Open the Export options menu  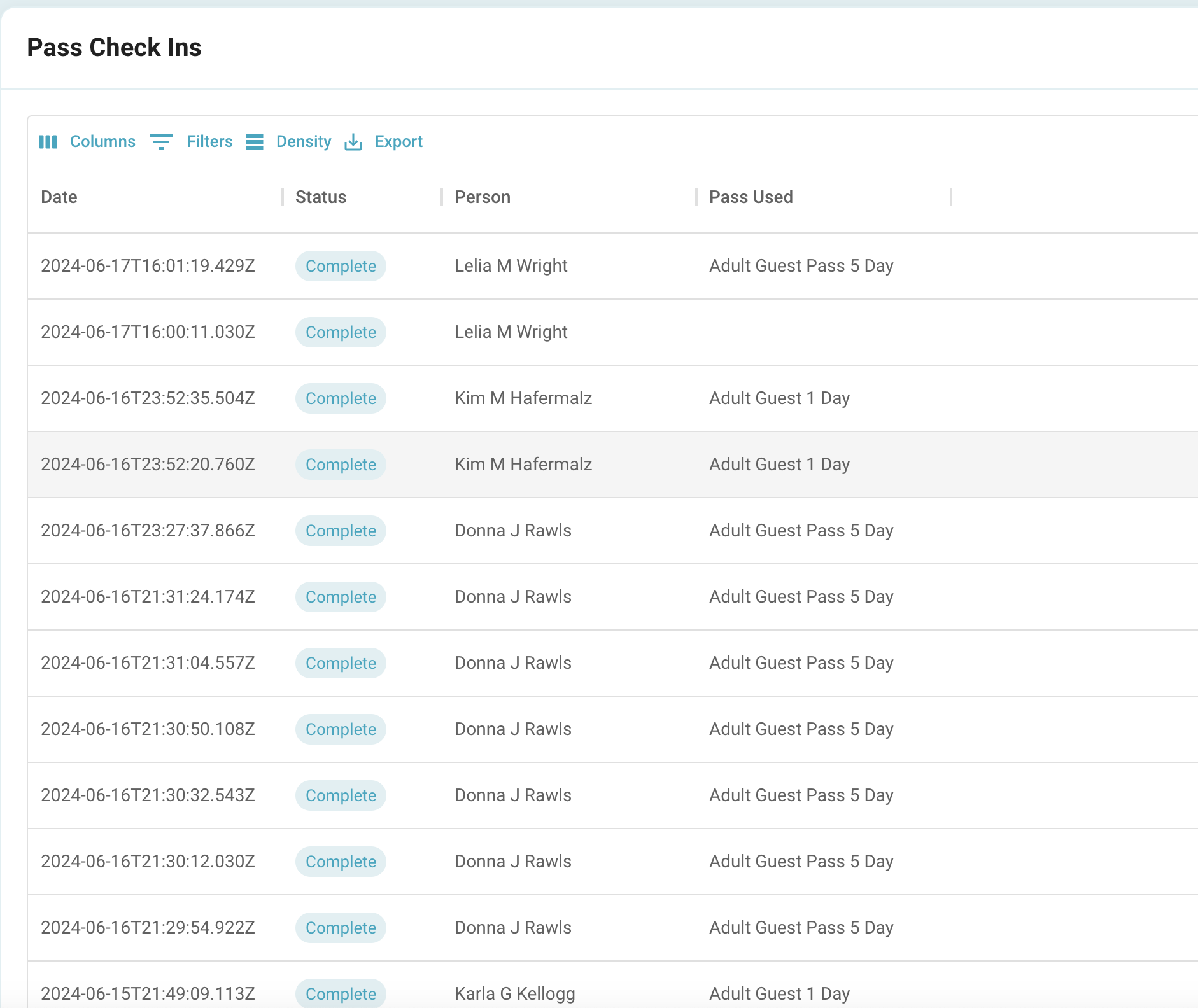(x=383, y=141)
